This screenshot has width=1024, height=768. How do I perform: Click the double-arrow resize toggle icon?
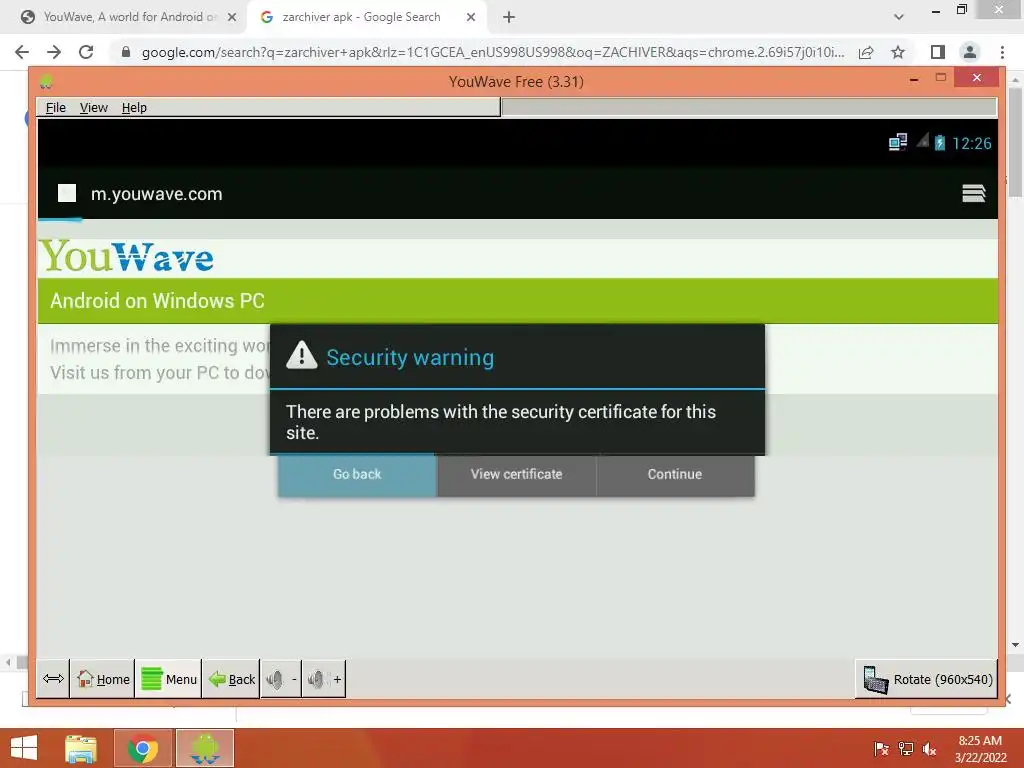[53, 679]
